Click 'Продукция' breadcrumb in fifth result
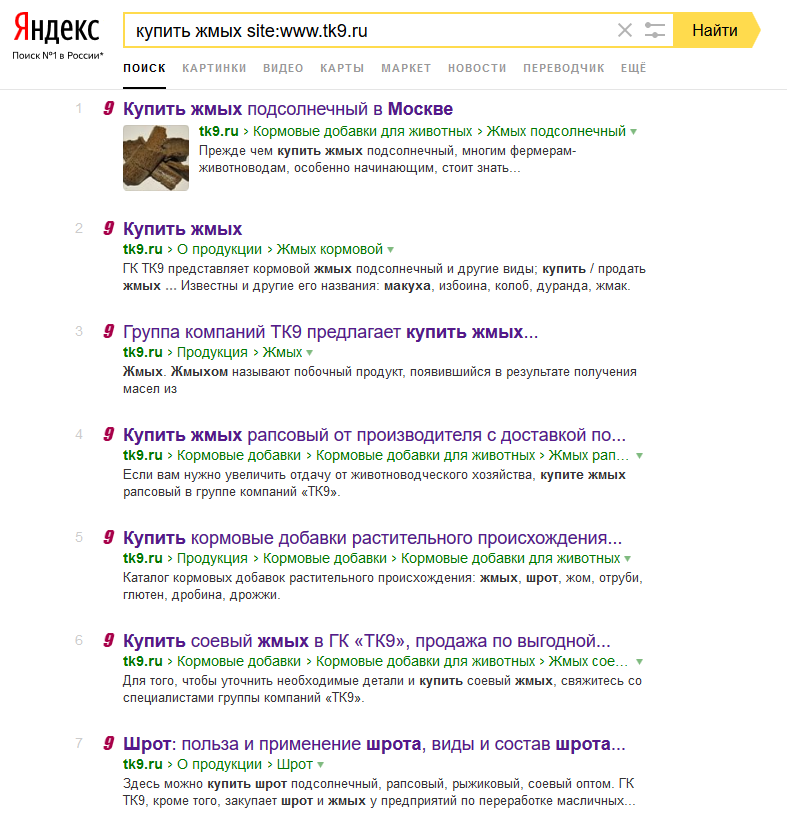Screen dimensions: 787x819 tap(212, 558)
